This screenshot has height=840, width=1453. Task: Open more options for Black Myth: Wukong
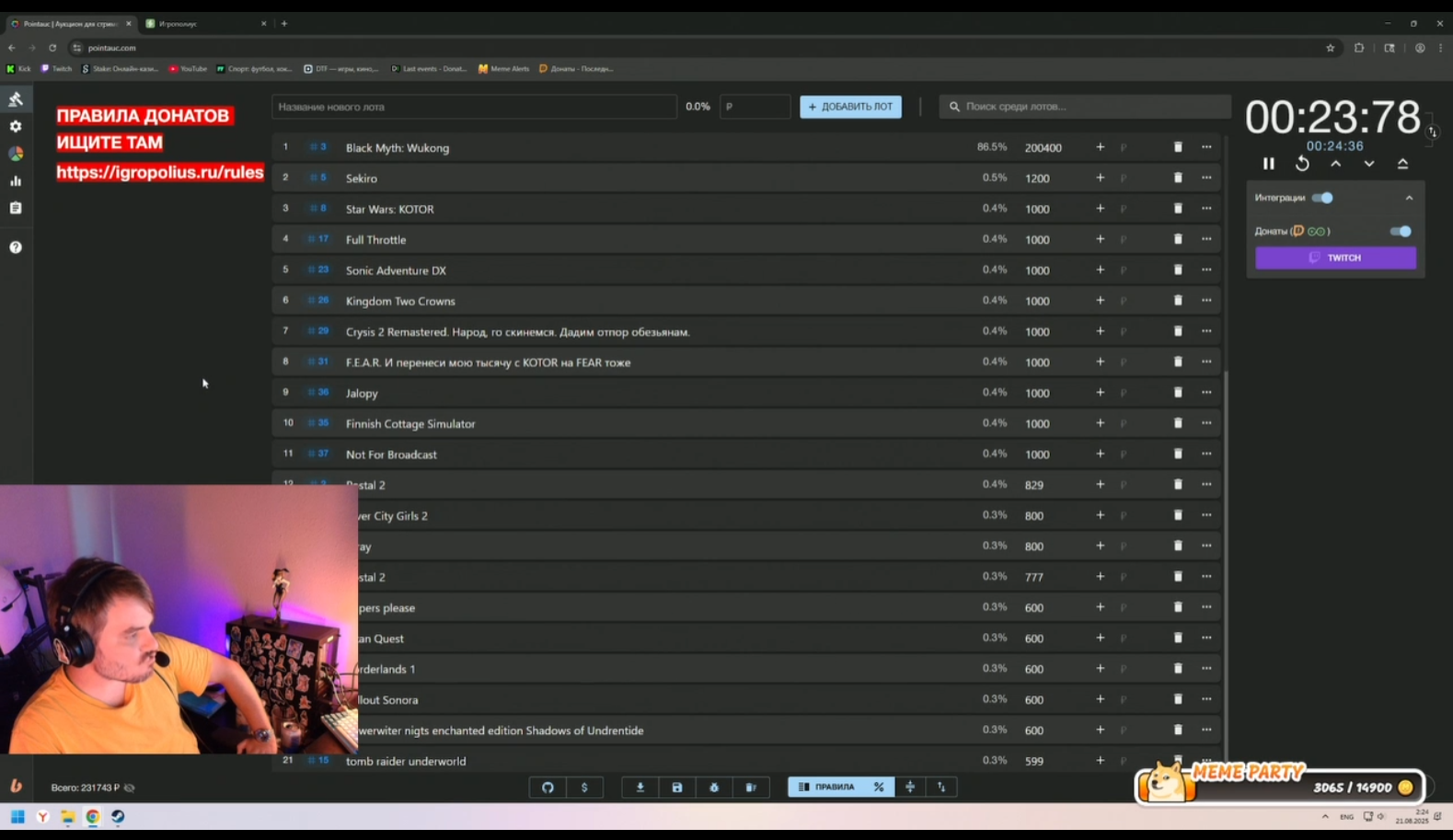tap(1206, 147)
